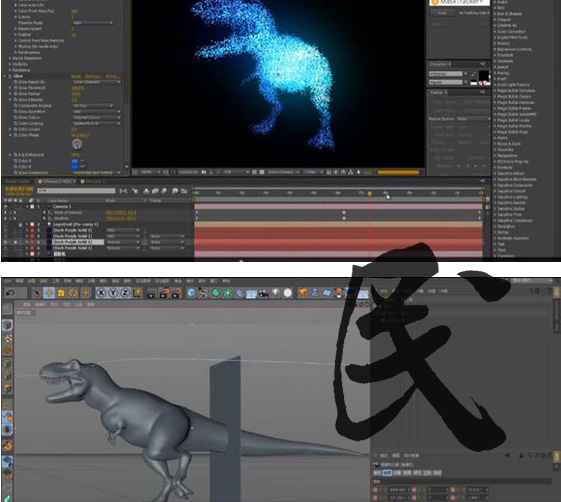Toggle frame blending switch in timeline

(x=155, y=191)
